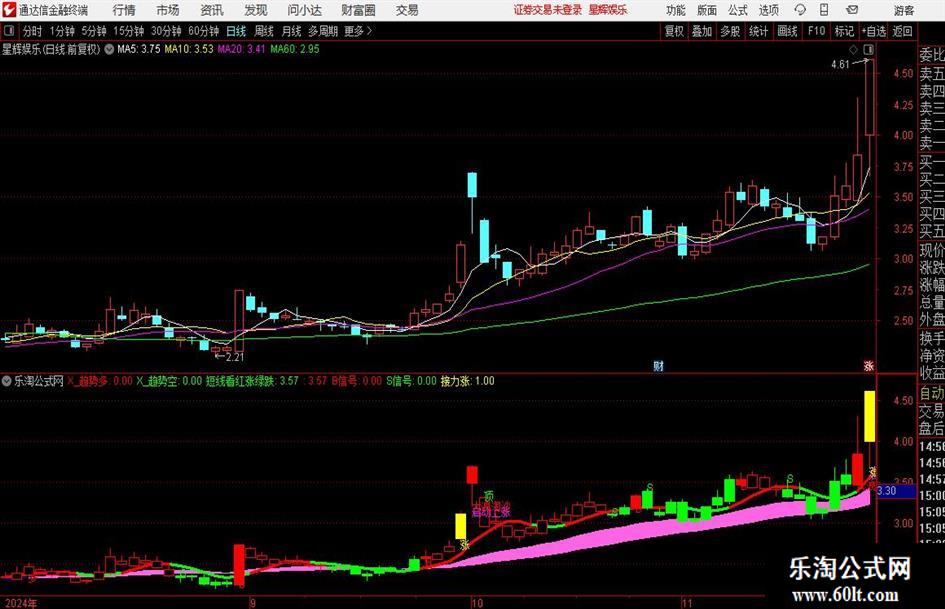The width and height of the screenshot is (945, 609).
Task: Open the customer service headset icon
Action: [x=800, y=10]
